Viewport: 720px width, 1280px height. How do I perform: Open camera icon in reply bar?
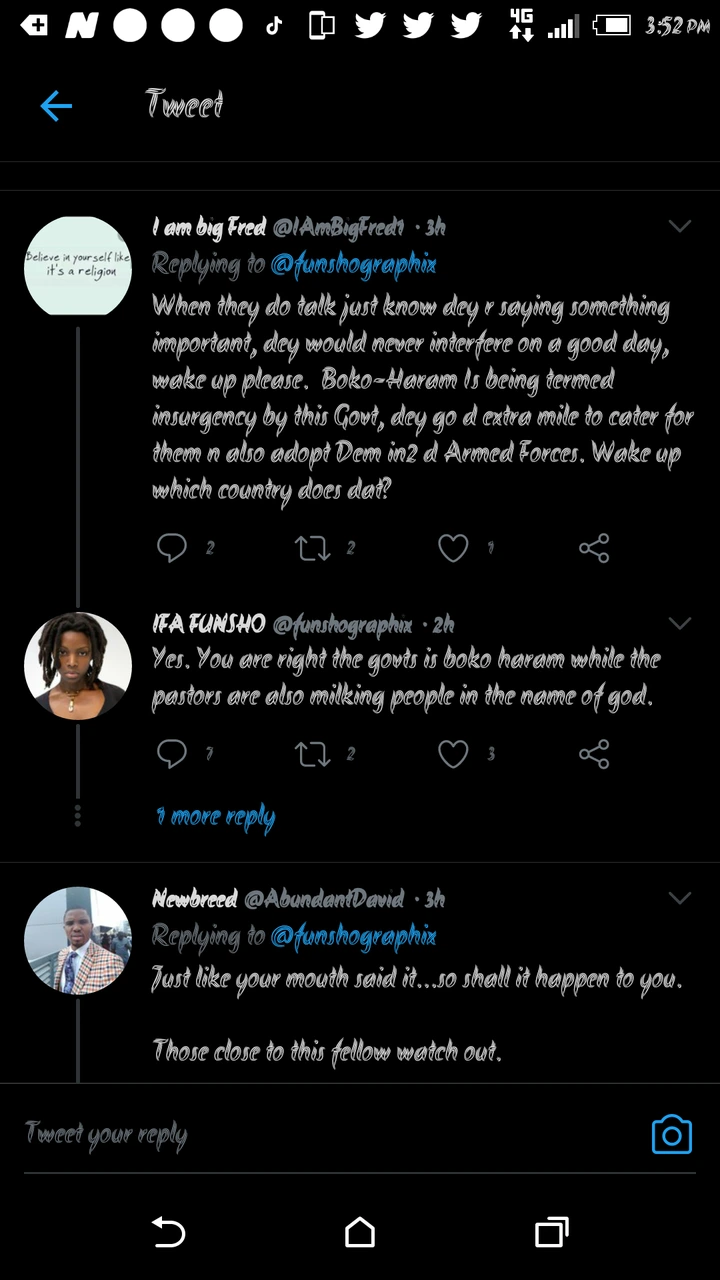click(x=671, y=1135)
